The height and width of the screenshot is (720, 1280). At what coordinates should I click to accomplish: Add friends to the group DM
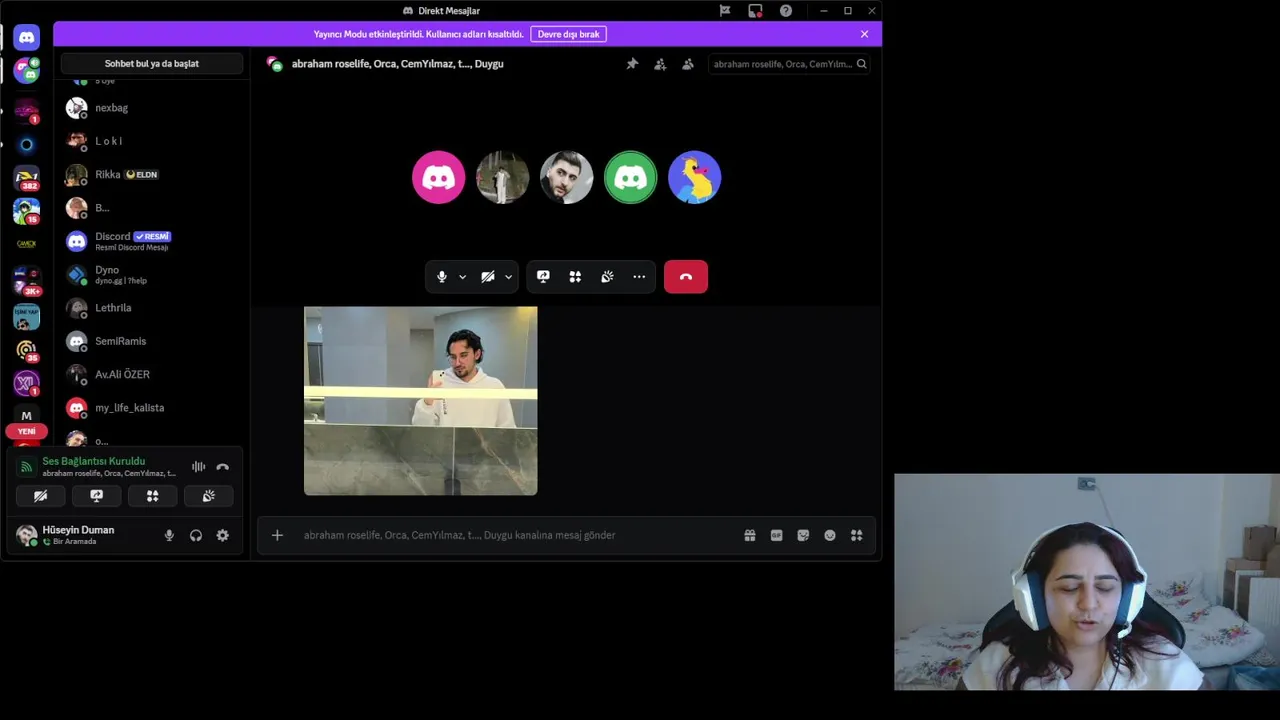[660, 64]
